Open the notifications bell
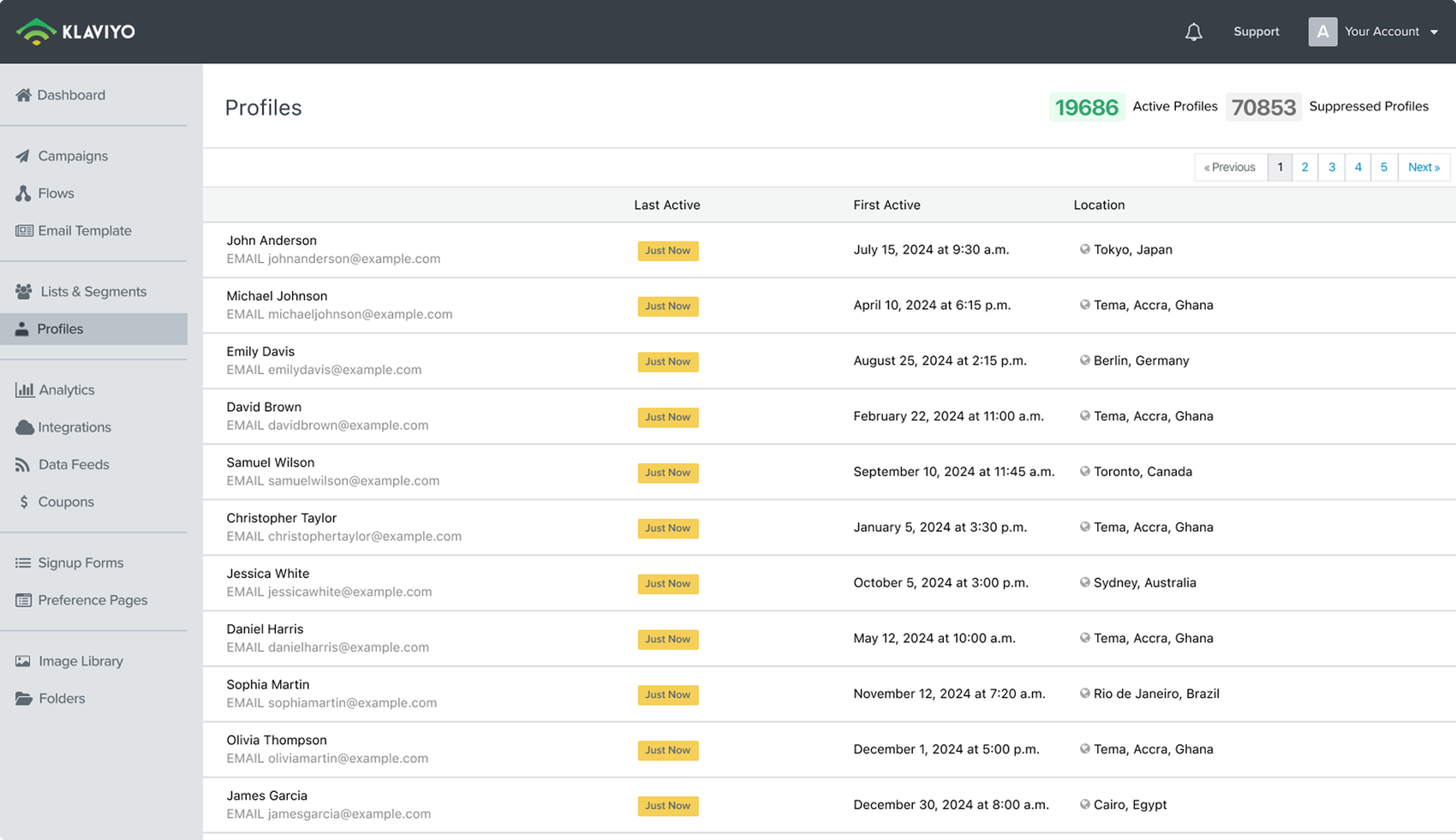The height and width of the screenshot is (840, 1456). [x=1193, y=32]
